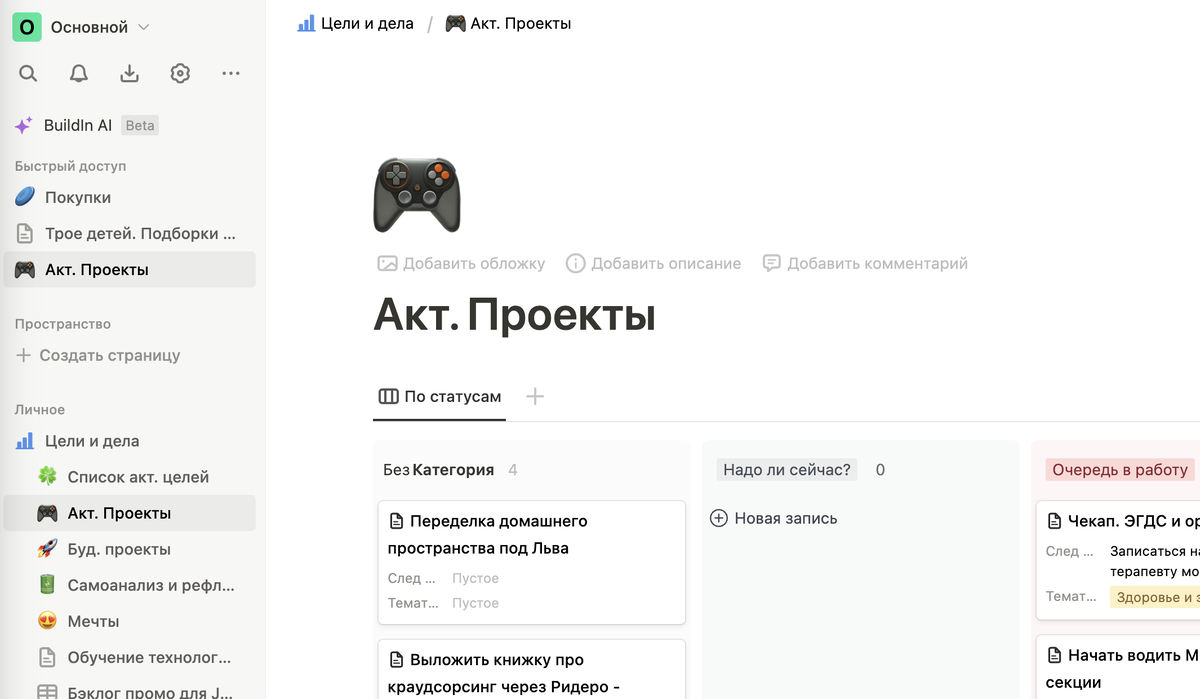Click the gamepad page icon above the title
The image size is (1200, 699).
[416, 194]
